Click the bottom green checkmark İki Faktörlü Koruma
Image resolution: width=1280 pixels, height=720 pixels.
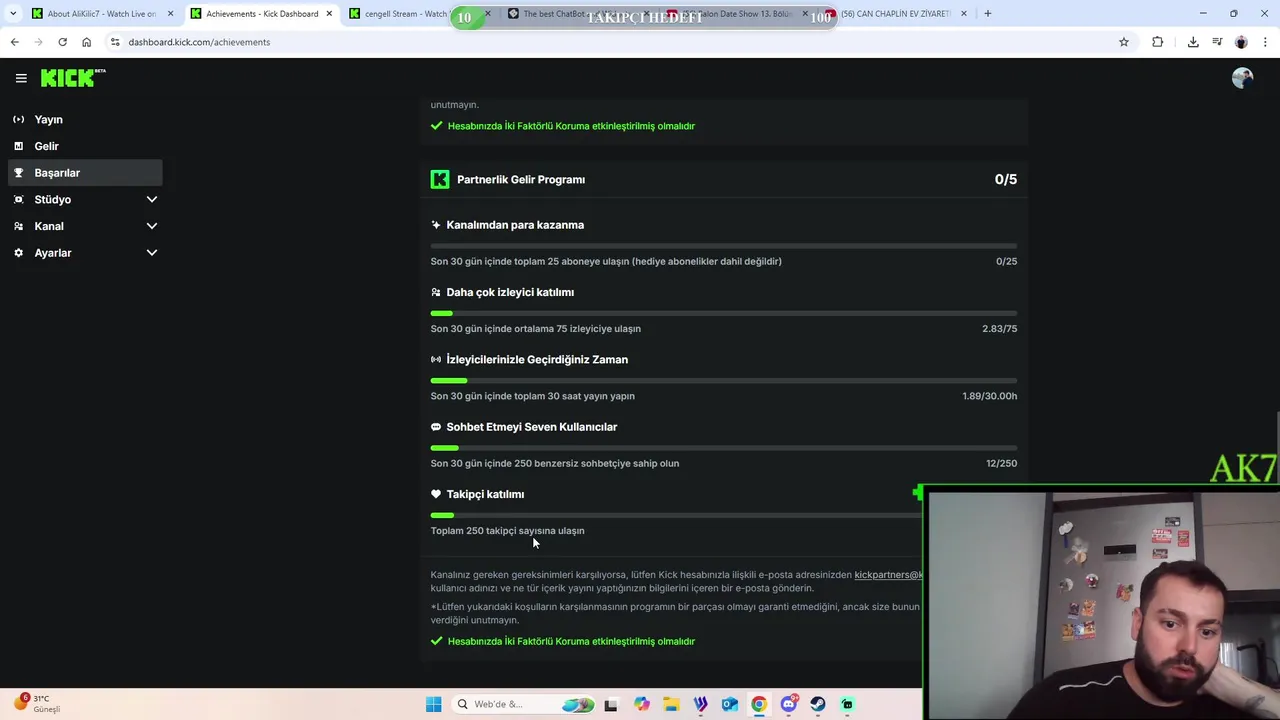pyautogui.click(x=436, y=641)
